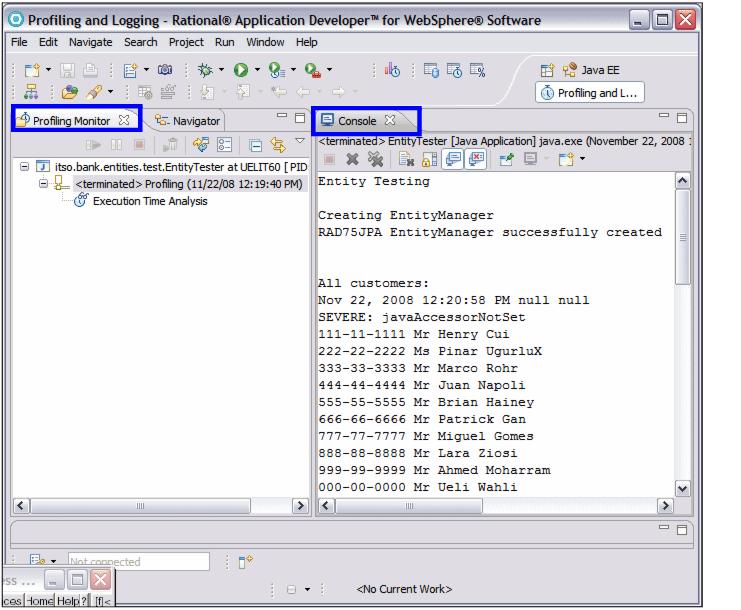Click the checklist icon in Profiling Monitor toolbar

point(224,145)
